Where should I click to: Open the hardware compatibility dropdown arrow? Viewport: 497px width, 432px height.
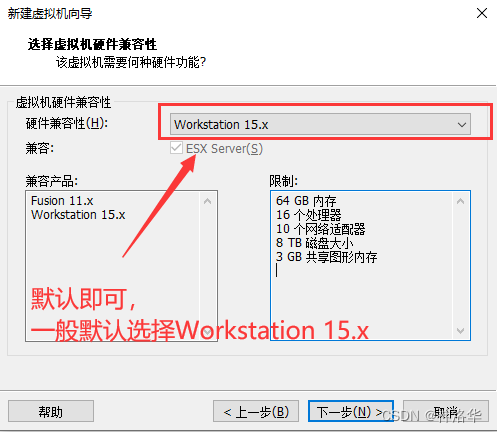point(462,125)
